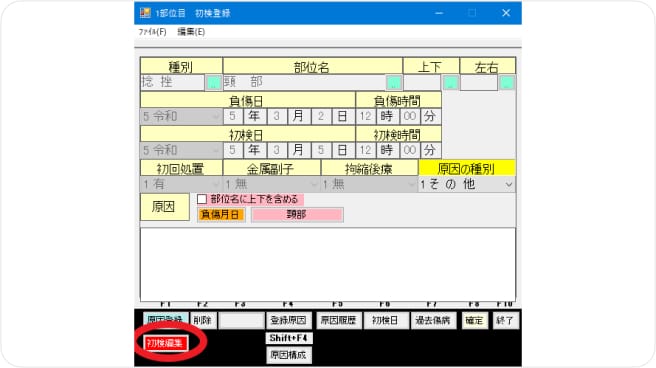Viewport: 656px width, 368px height.
Task: Open the 編集(E) menu
Action: tap(191, 32)
